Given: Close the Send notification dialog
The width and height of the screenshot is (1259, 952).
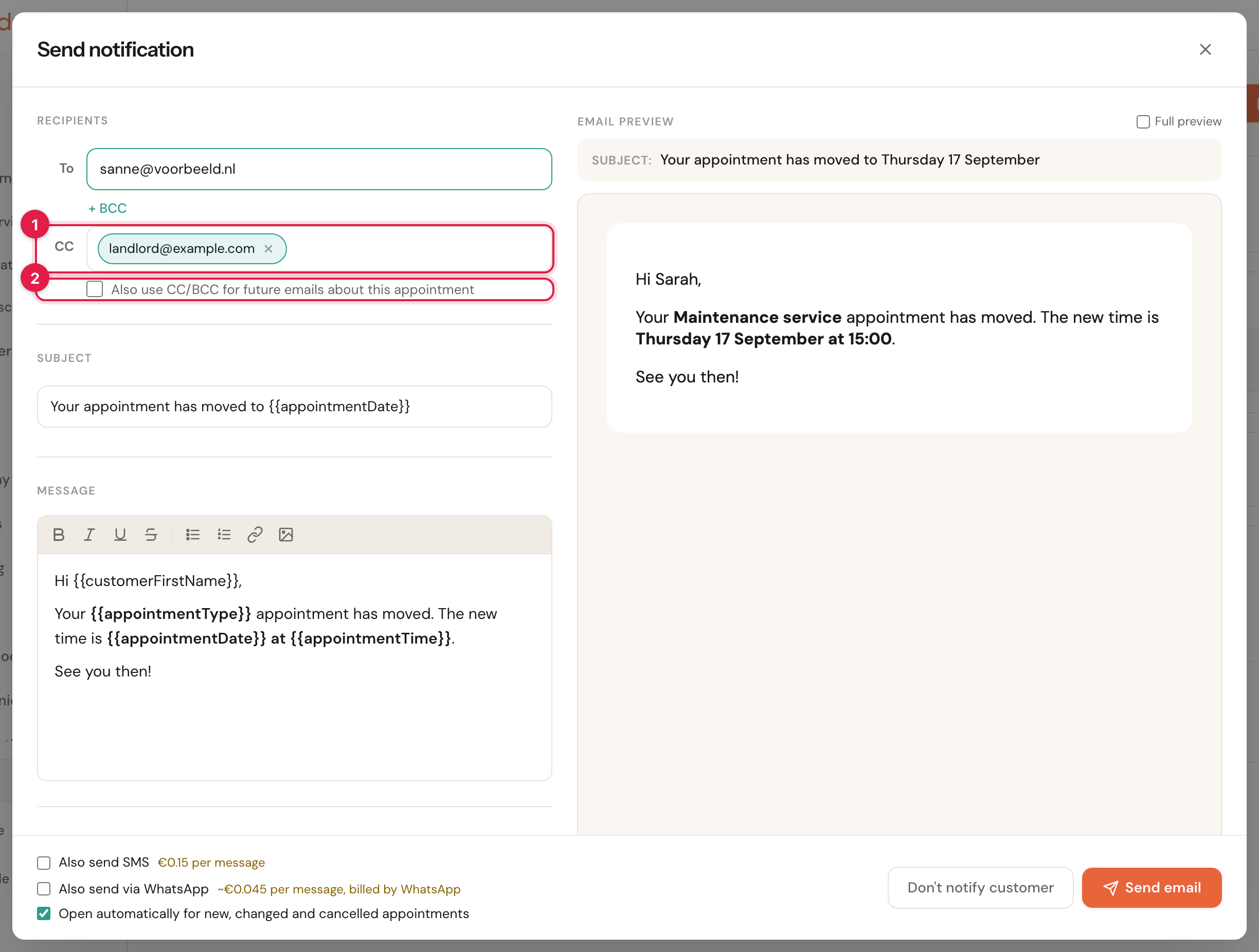Looking at the screenshot, I should (1205, 49).
